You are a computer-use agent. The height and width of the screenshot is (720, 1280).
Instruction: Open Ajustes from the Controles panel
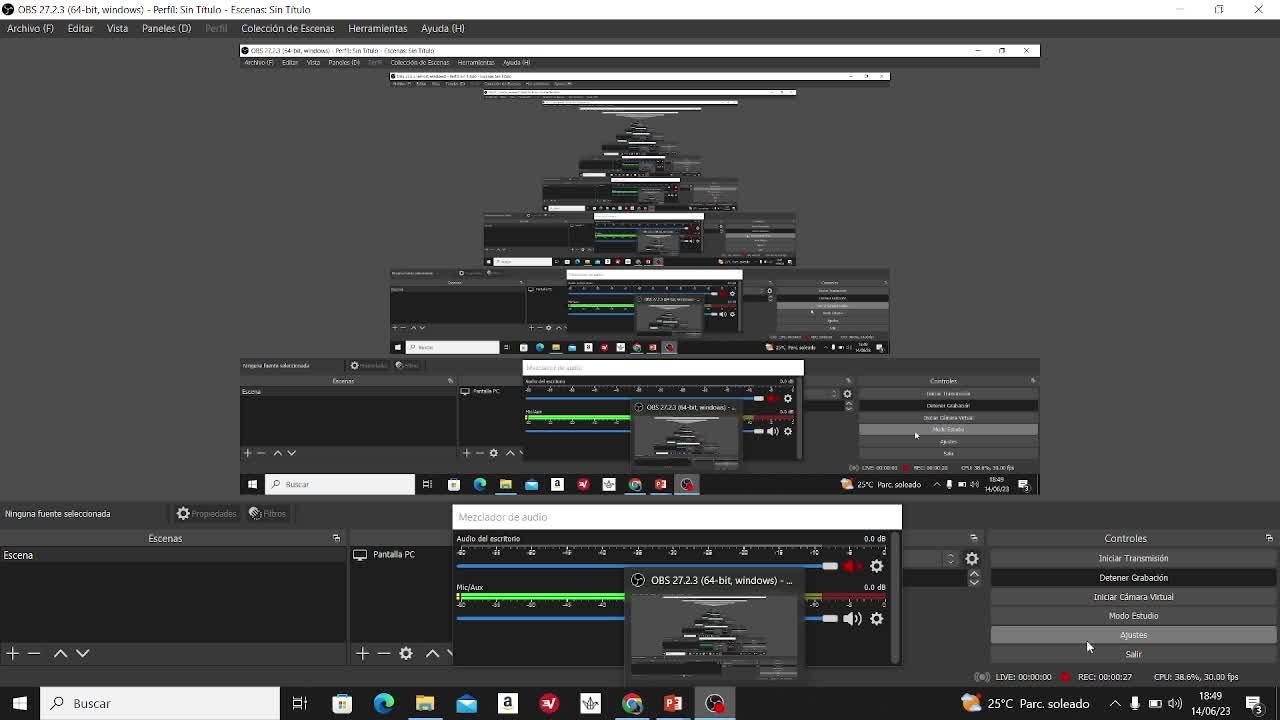[x=1133, y=634]
